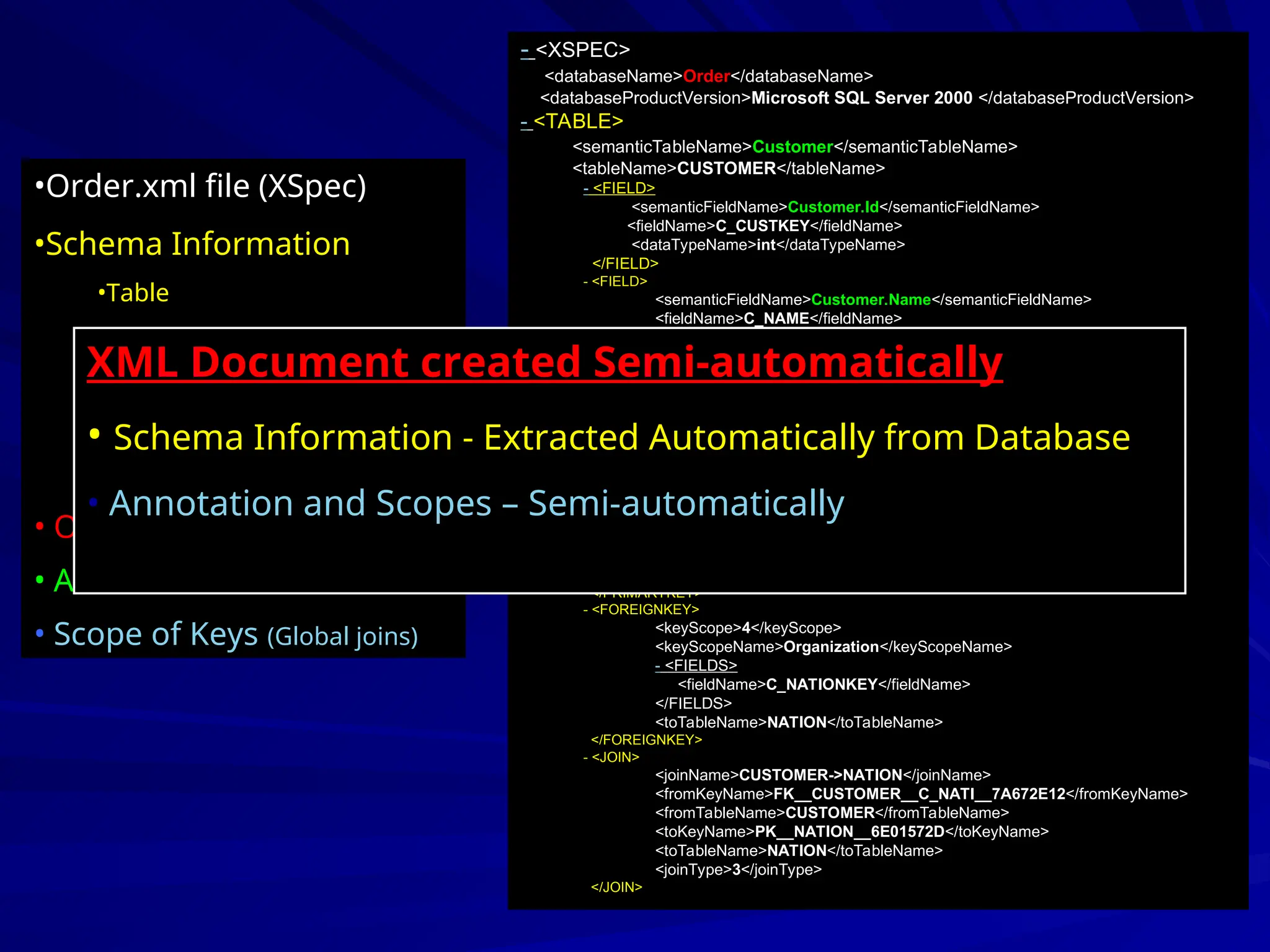Viewport: 1270px width, 952px height.
Task: Click the 'XML Document created Semi-automatically' heading
Action: [544, 362]
